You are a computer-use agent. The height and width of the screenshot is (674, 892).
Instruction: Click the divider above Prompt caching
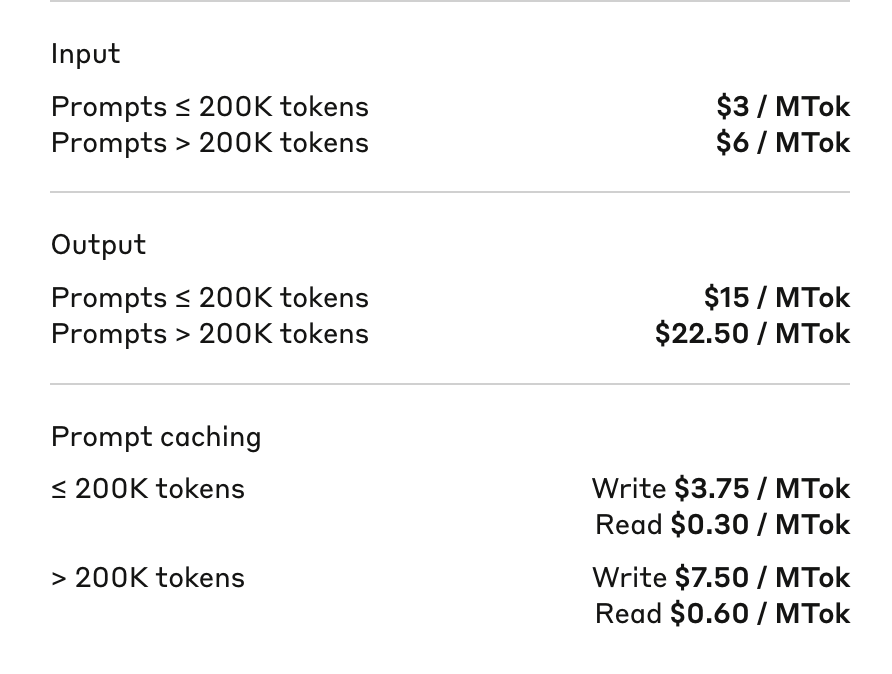coord(450,384)
